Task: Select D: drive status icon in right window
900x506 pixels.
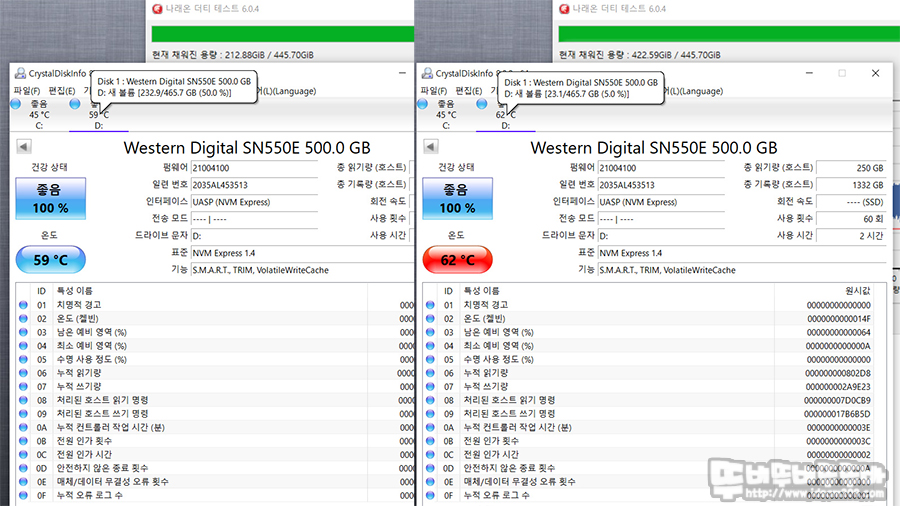Action: 482,104
